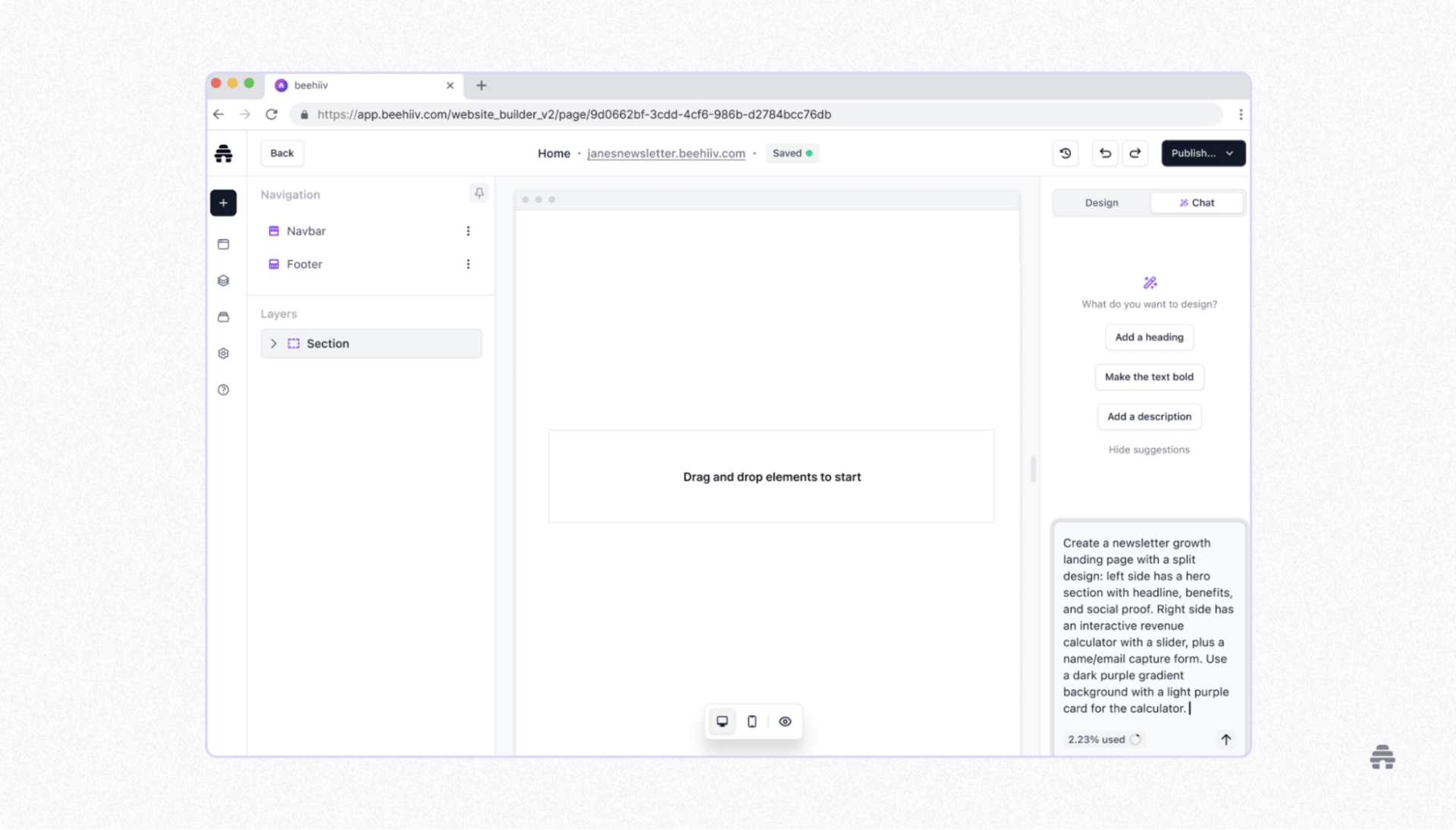Redo the last change

pyautogui.click(x=1135, y=153)
